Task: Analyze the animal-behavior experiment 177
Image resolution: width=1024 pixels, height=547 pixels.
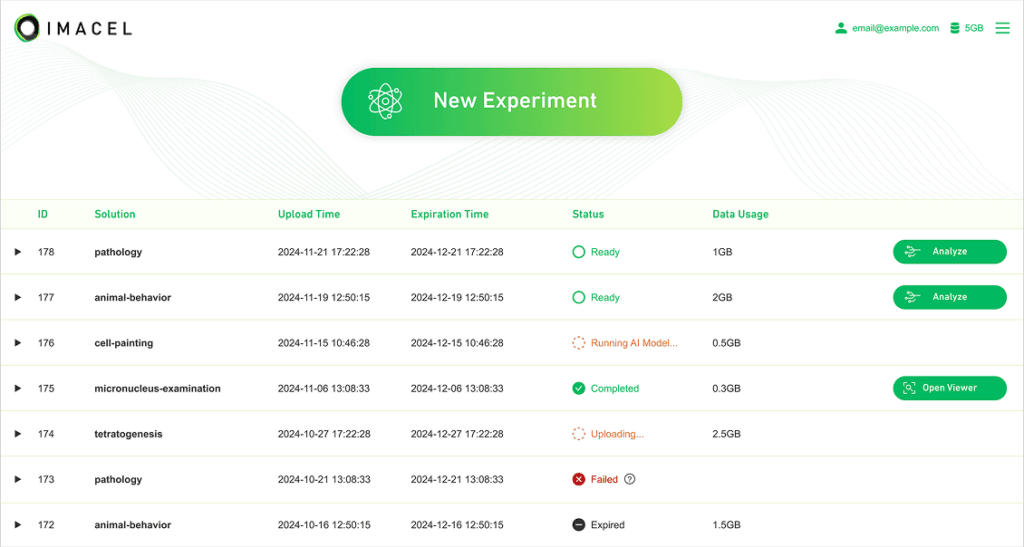Action: coord(949,297)
